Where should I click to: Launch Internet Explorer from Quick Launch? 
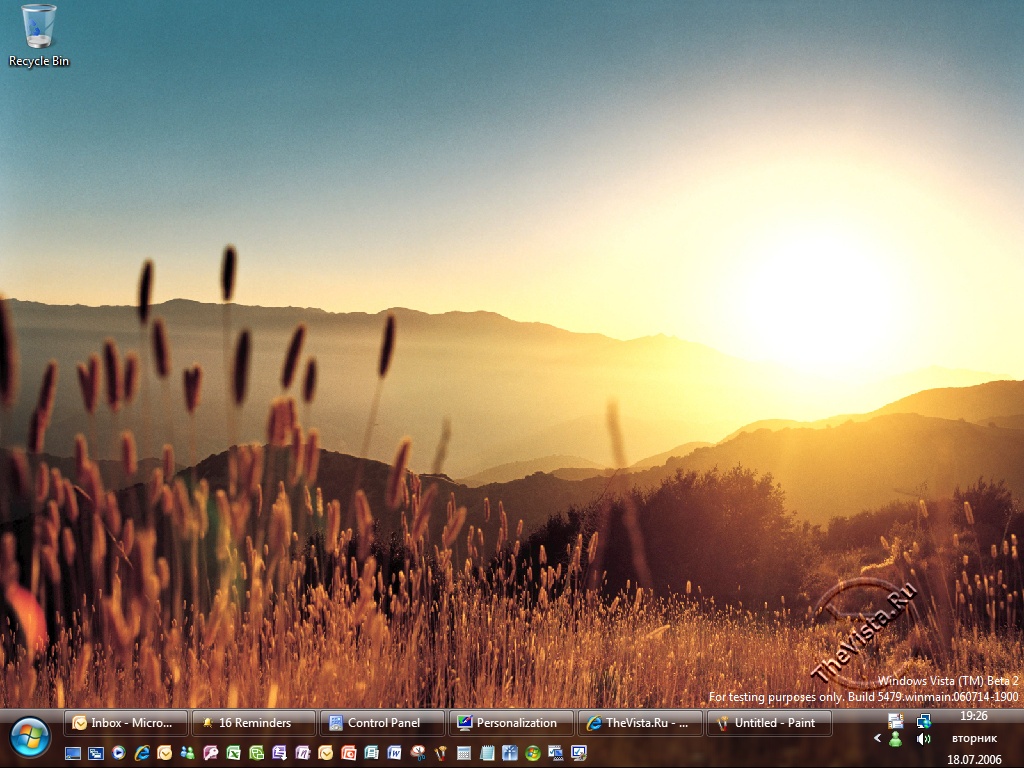pyautogui.click(x=142, y=753)
